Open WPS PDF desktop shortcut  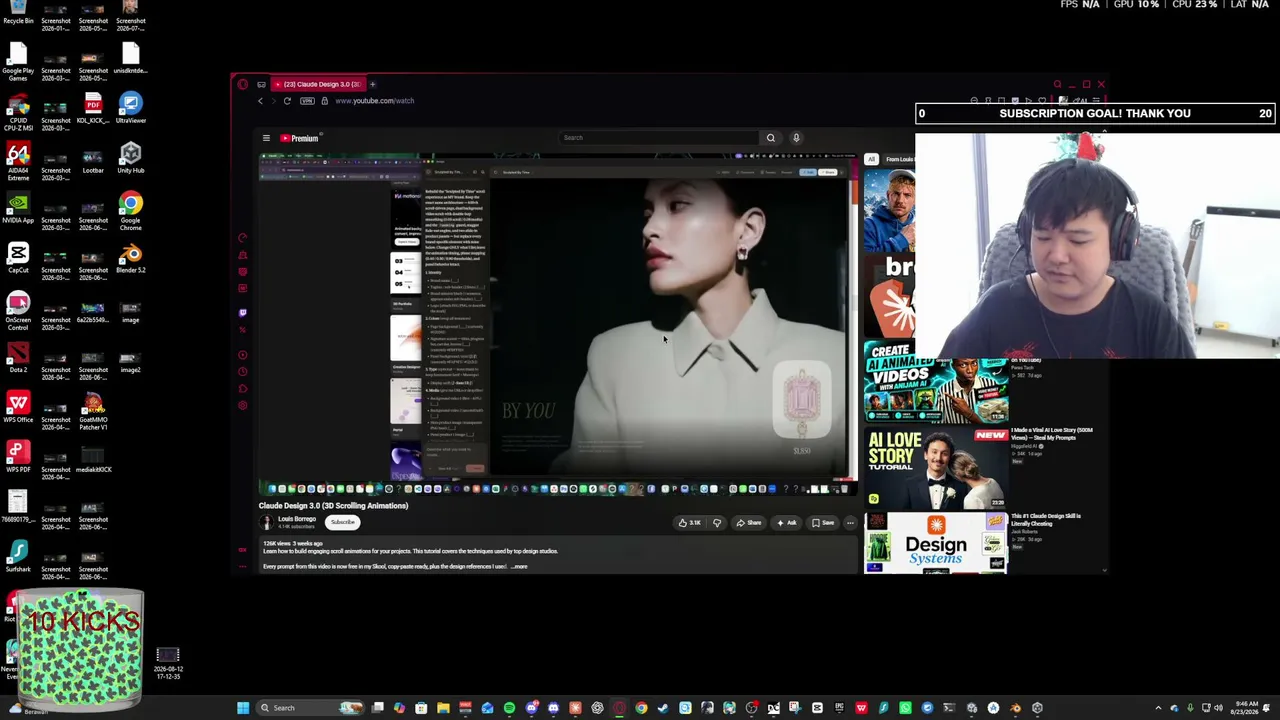click(18, 457)
